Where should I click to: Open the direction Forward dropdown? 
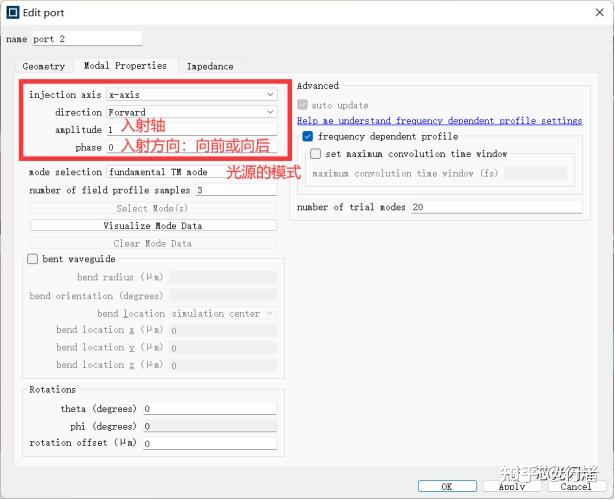pos(192,112)
